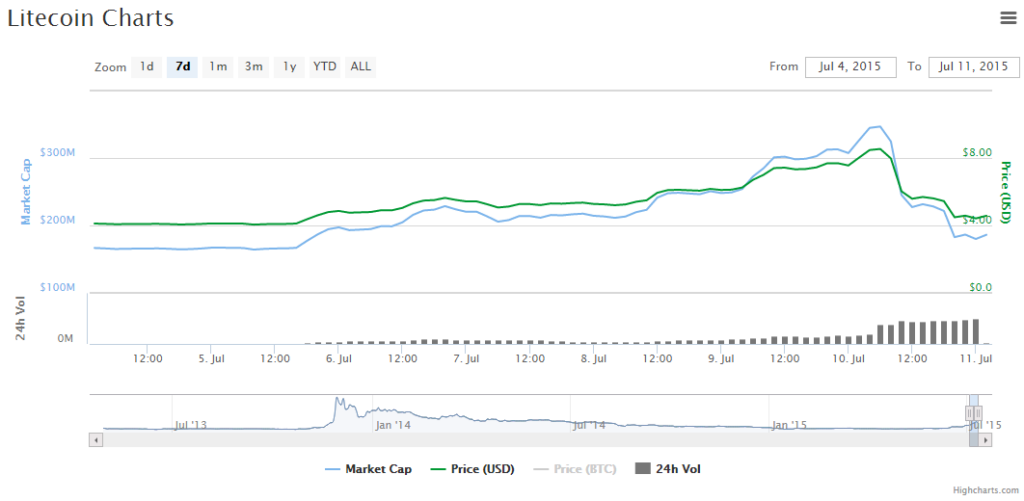Click the Jan '15 navigator label
Viewport: 1024px width, 501px height.
click(x=789, y=425)
